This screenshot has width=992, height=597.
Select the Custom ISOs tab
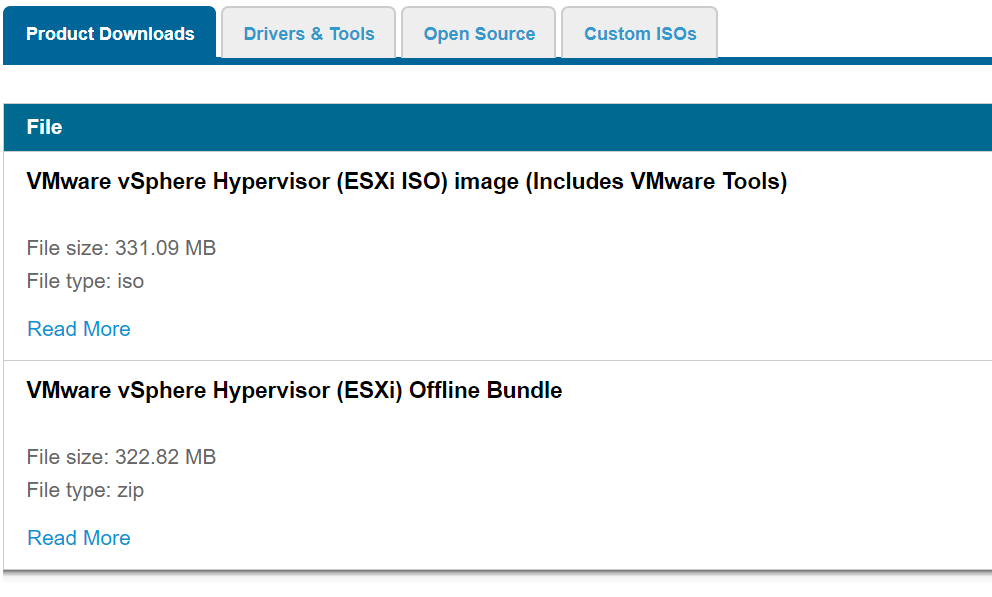point(638,32)
